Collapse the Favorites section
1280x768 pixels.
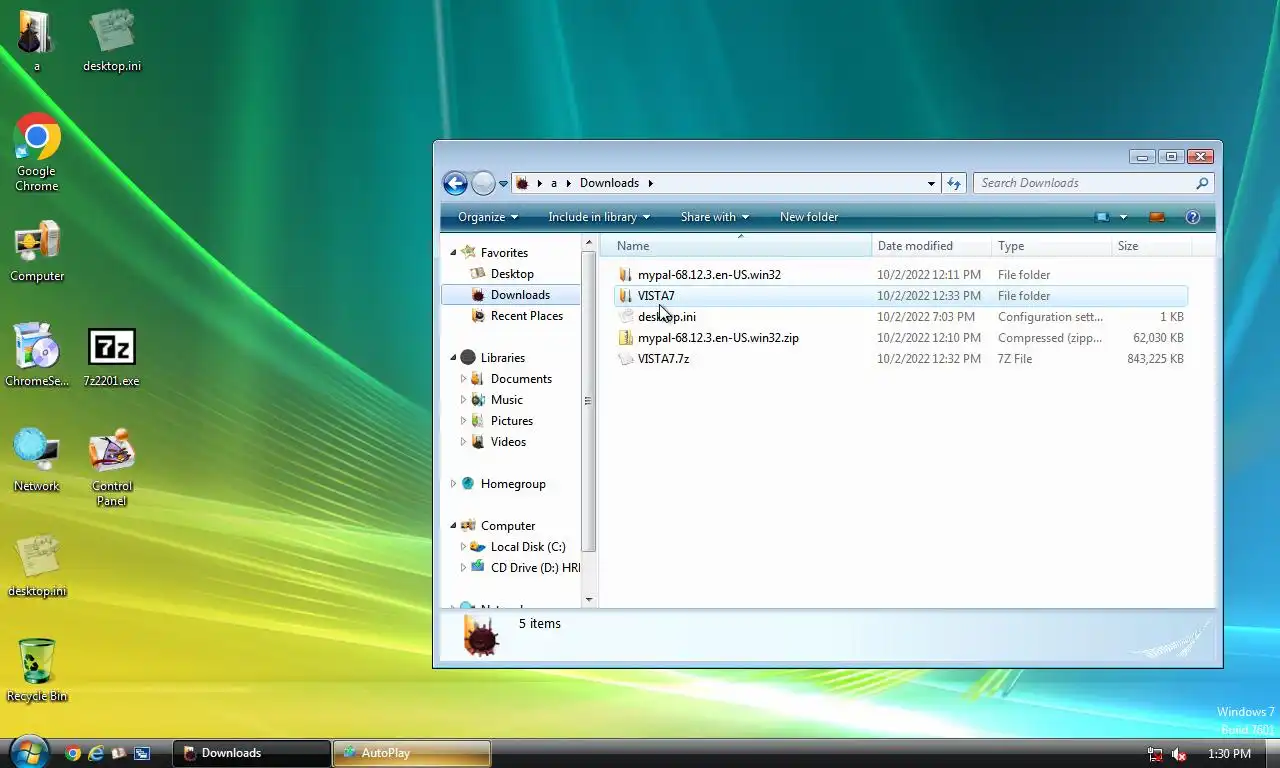click(x=453, y=253)
